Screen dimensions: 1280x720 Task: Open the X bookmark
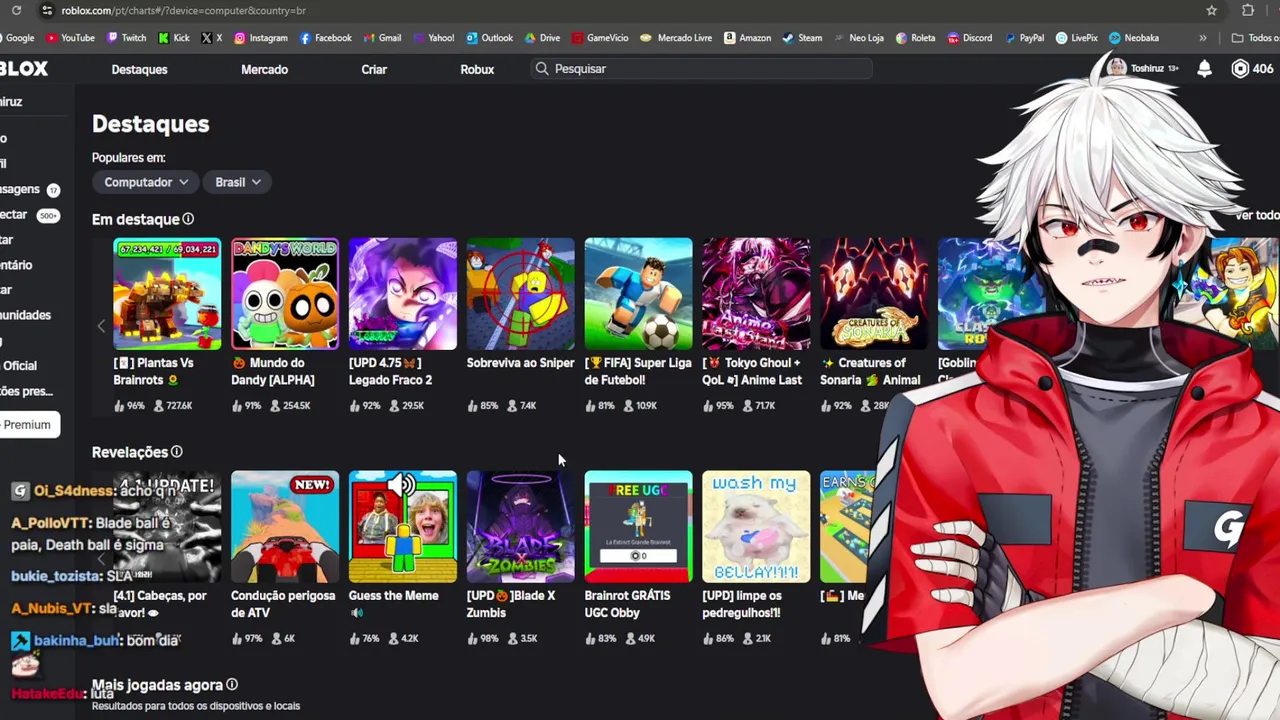pos(212,38)
